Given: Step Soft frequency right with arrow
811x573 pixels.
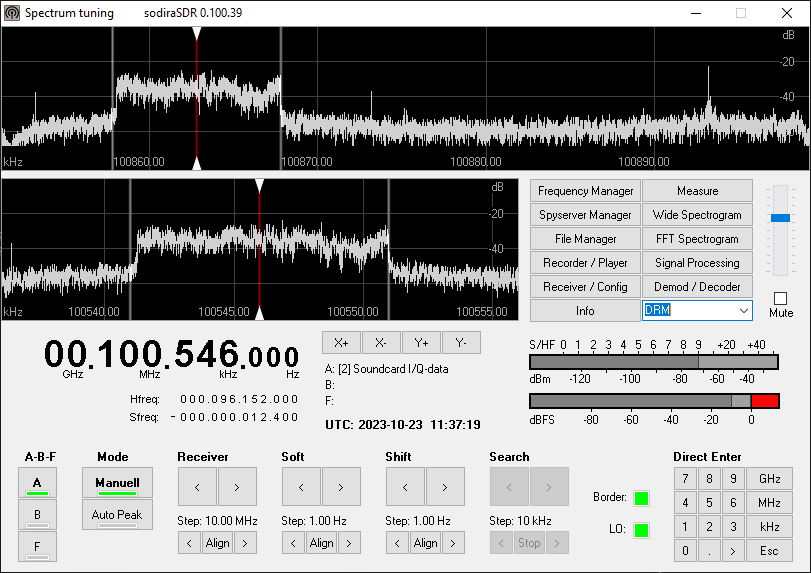Looking at the screenshot, I should (341, 487).
